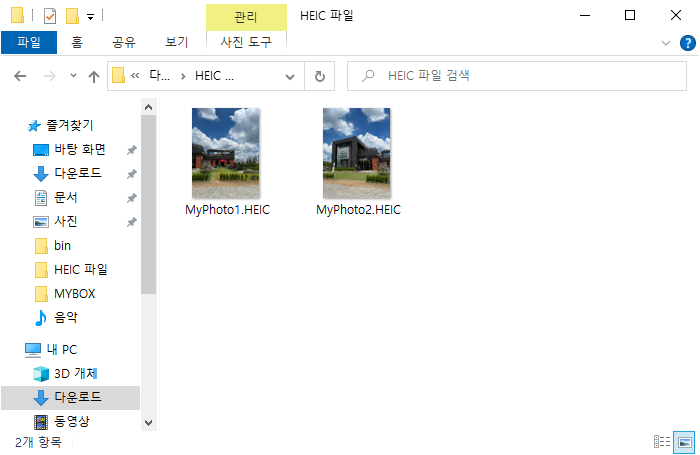Select highlighted 다운로드 under 내 PC
700x455 pixels.
point(71,397)
